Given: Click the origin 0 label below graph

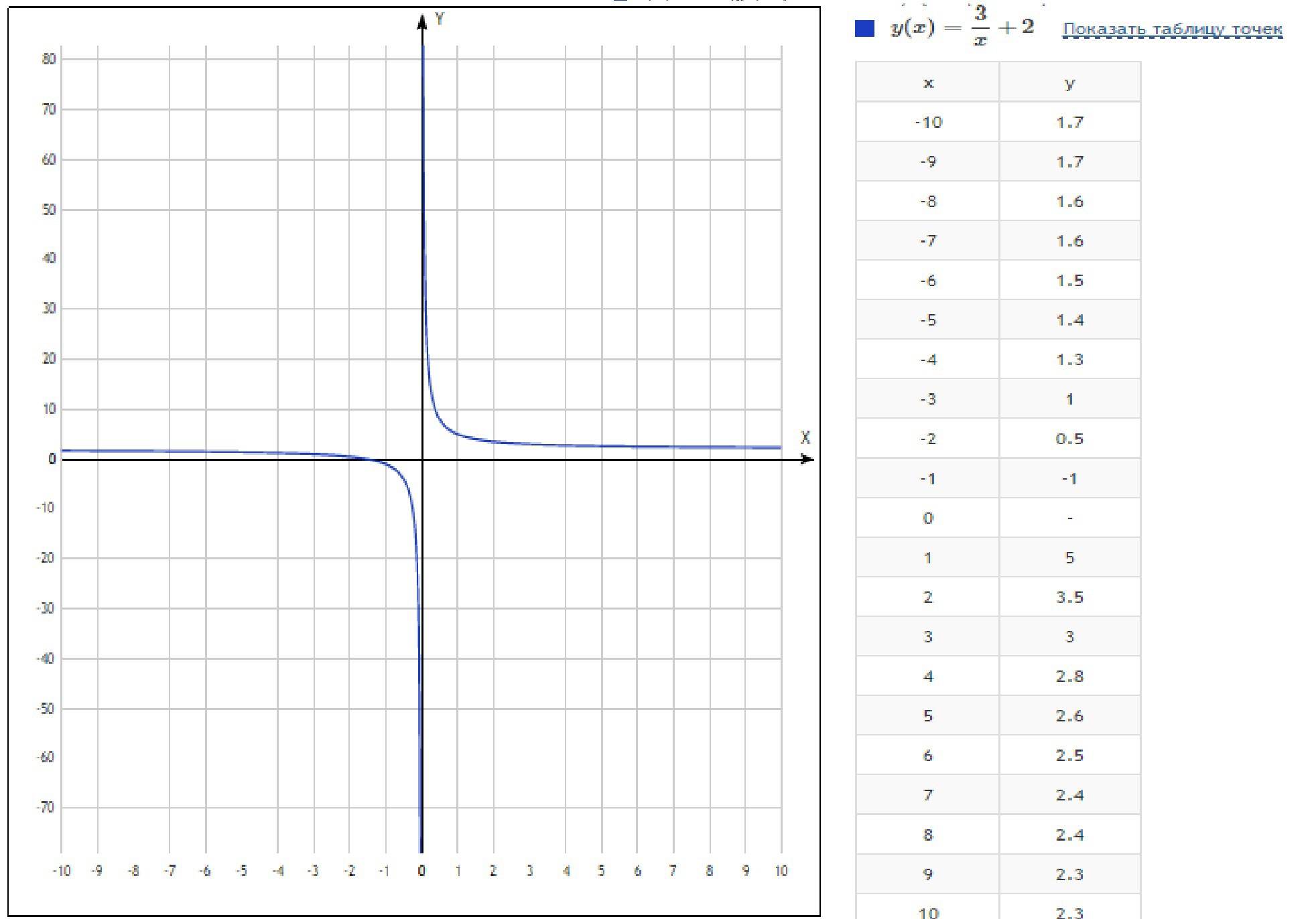Looking at the screenshot, I should [x=421, y=871].
